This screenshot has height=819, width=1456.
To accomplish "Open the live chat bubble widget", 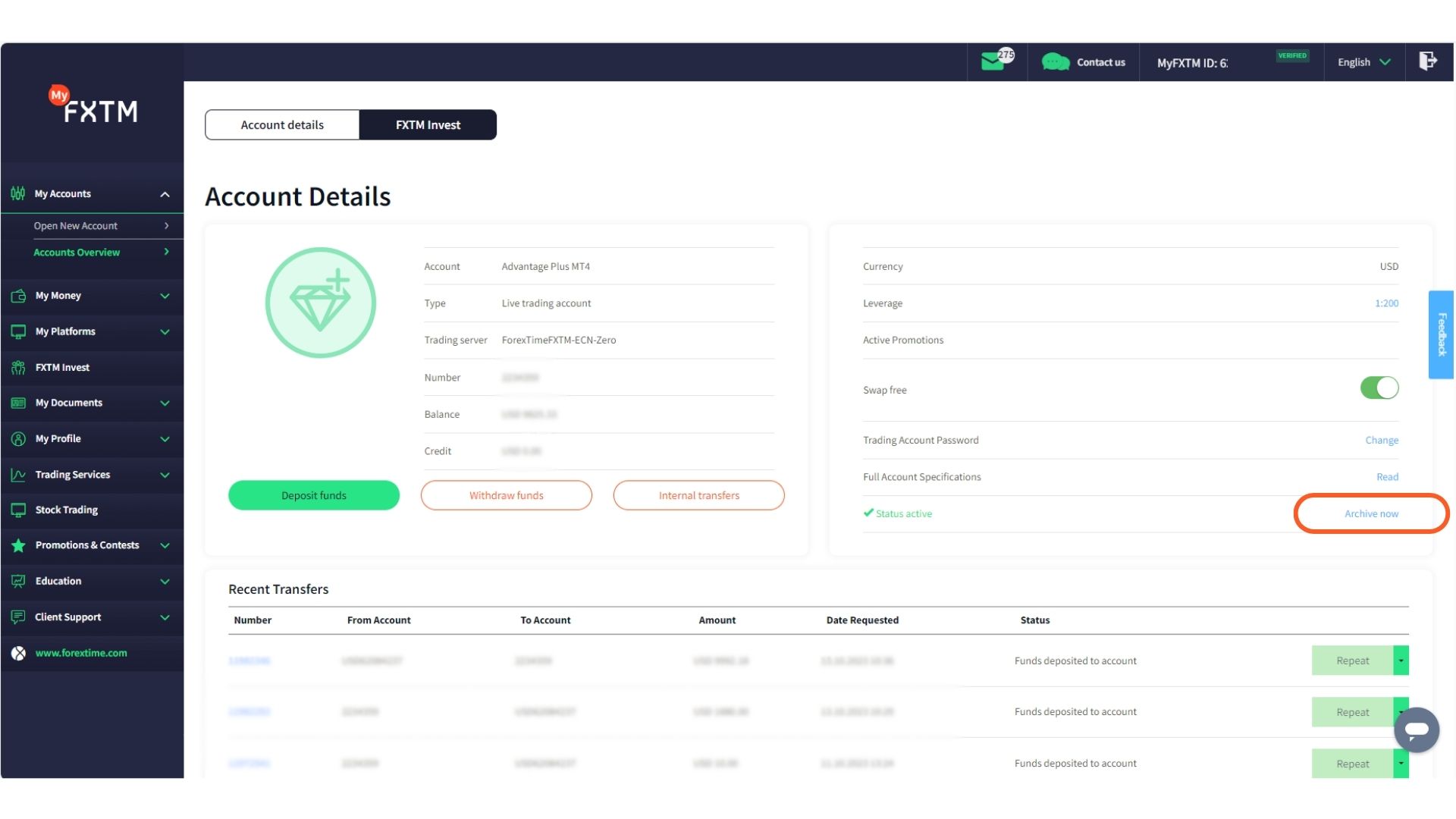I will [1417, 730].
